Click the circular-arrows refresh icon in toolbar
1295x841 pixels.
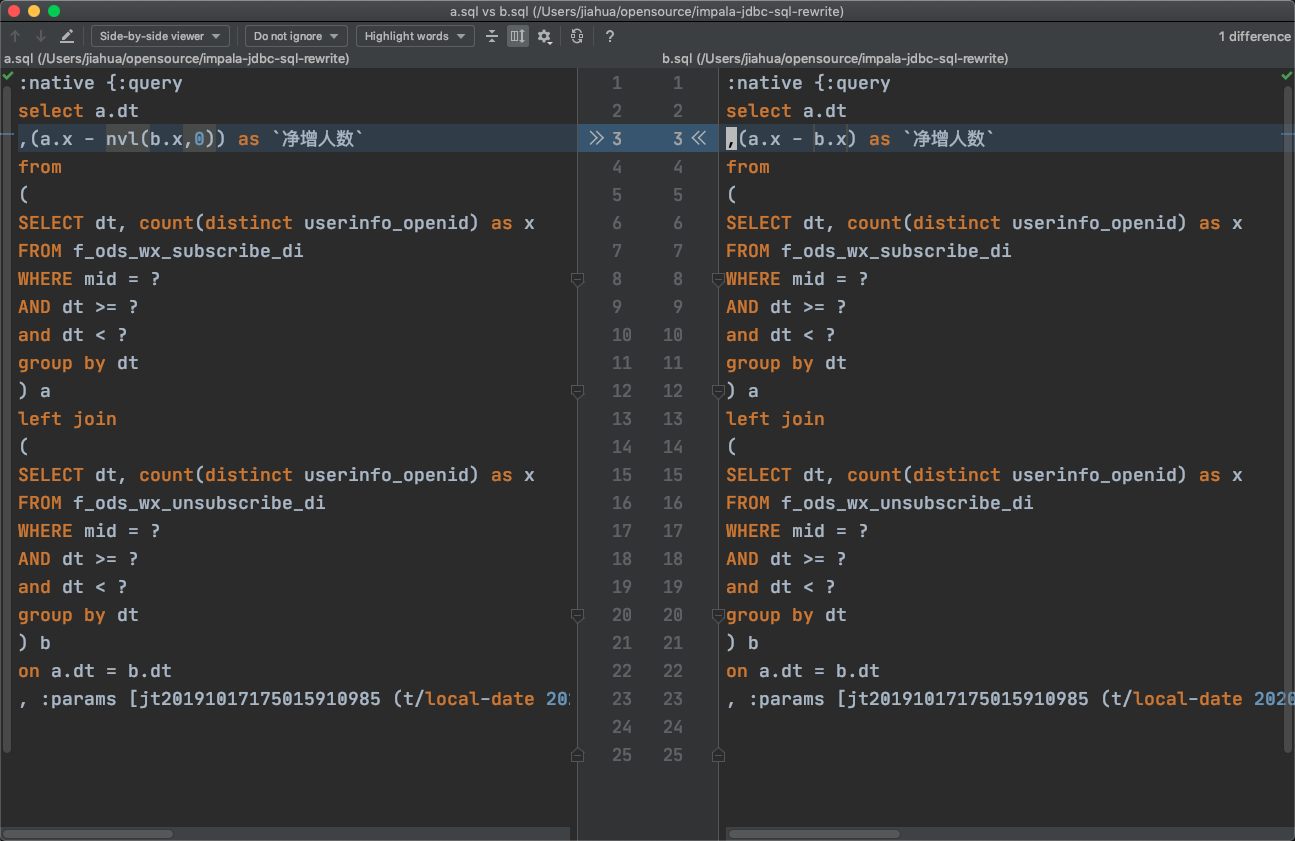pyautogui.click(x=577, y=36)
